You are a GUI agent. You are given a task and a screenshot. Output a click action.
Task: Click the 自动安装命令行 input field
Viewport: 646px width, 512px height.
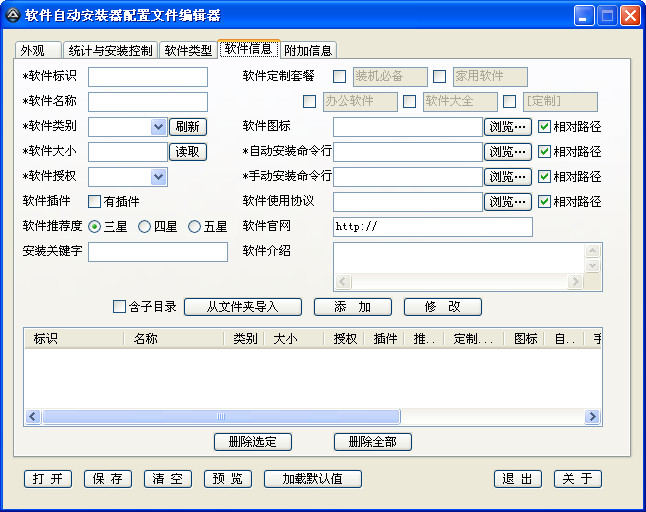pos(408,152)
